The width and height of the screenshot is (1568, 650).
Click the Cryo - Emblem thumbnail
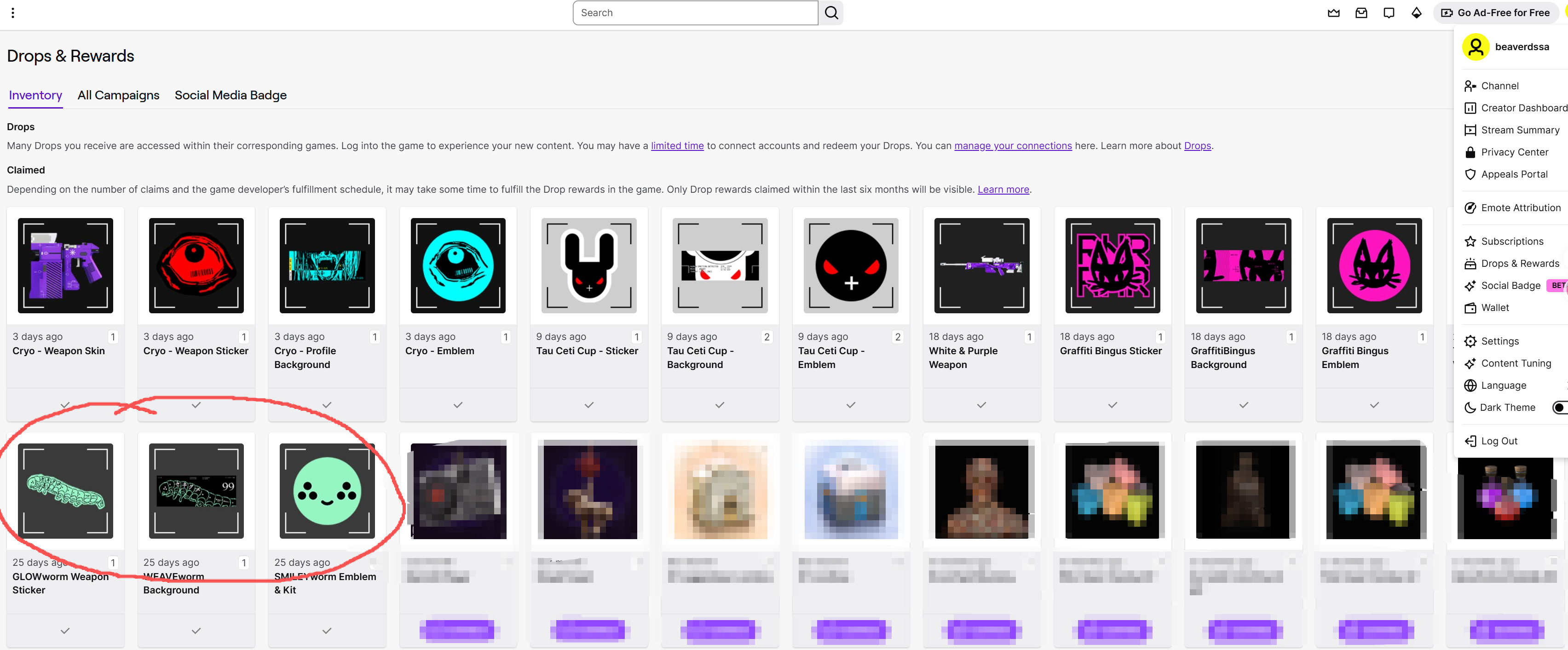click(458, 266)
